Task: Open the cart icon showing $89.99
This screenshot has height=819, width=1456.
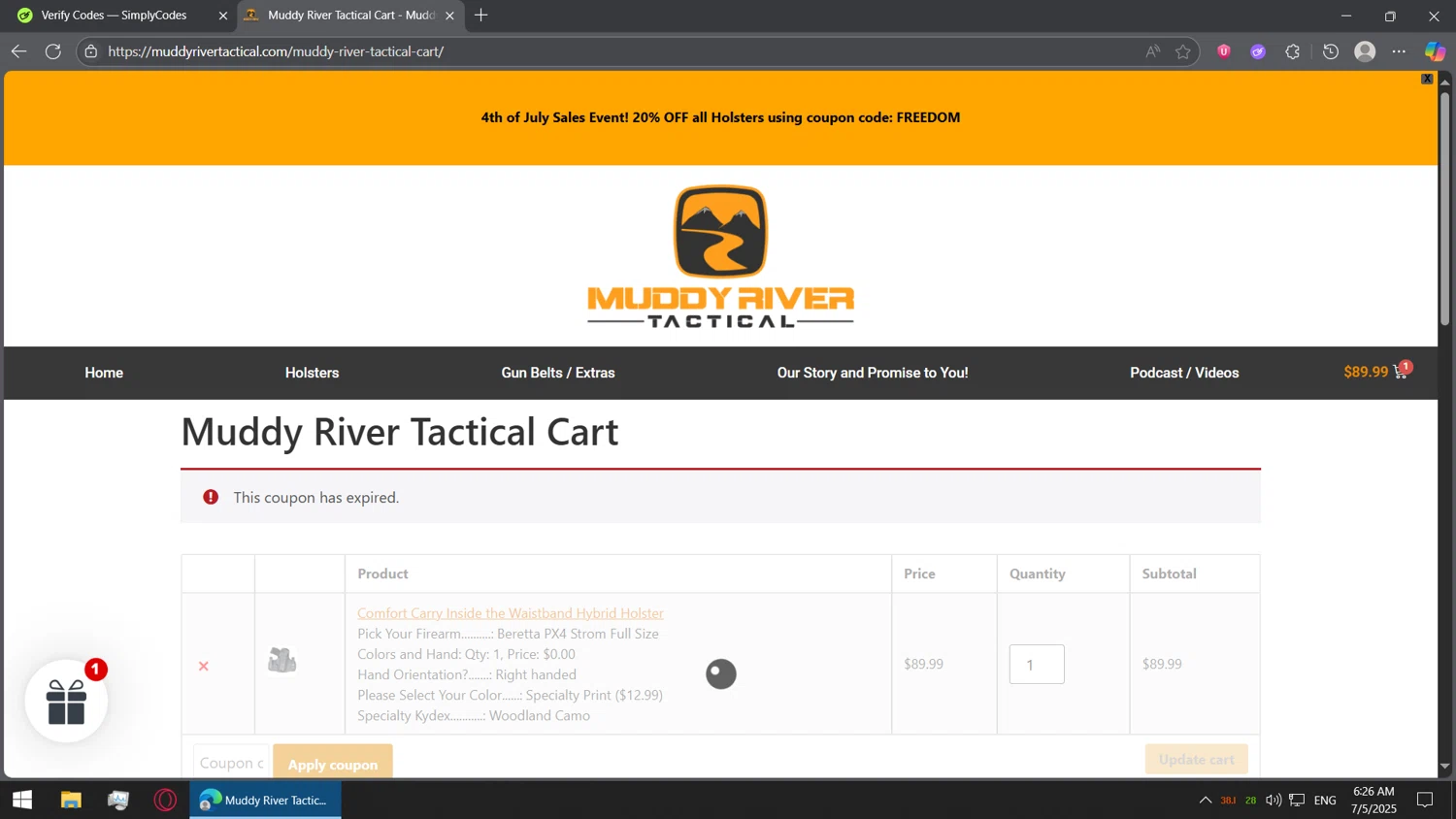Action: 1377,372
